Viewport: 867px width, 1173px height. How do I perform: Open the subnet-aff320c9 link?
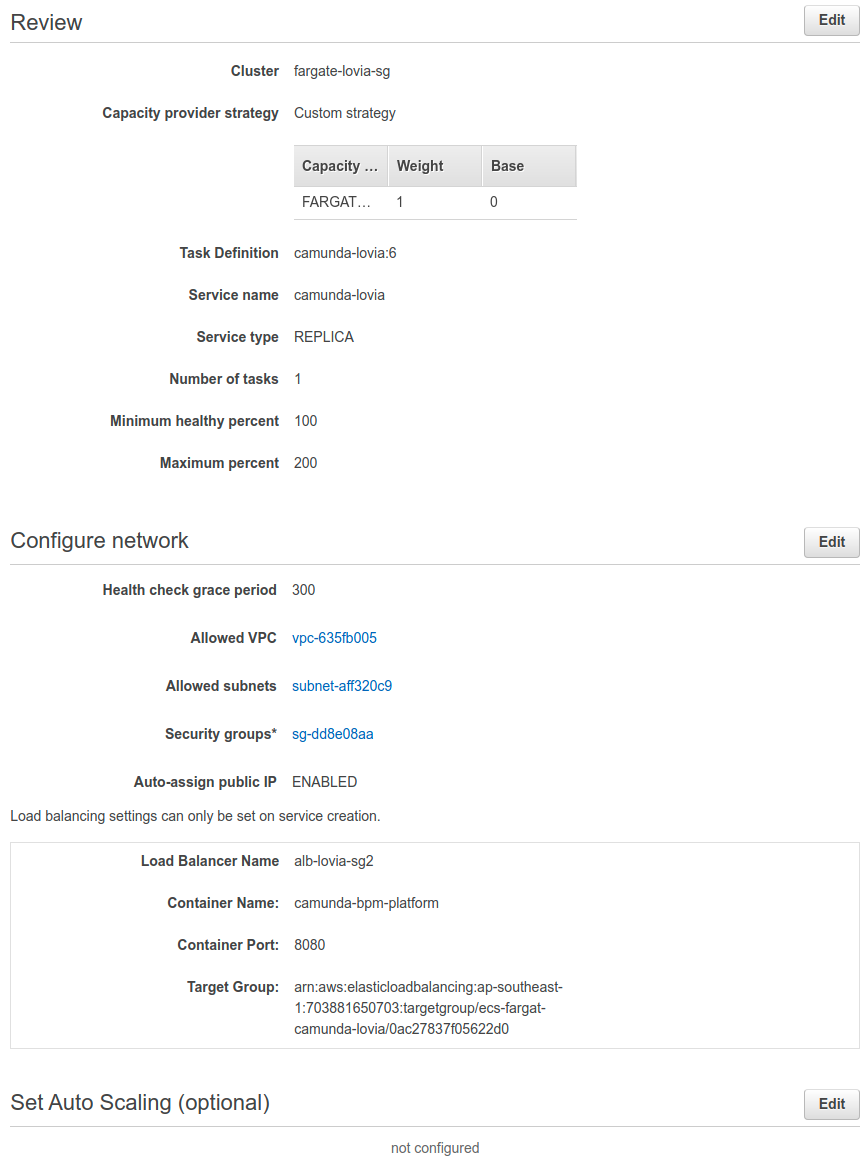[x=342, y=686]
